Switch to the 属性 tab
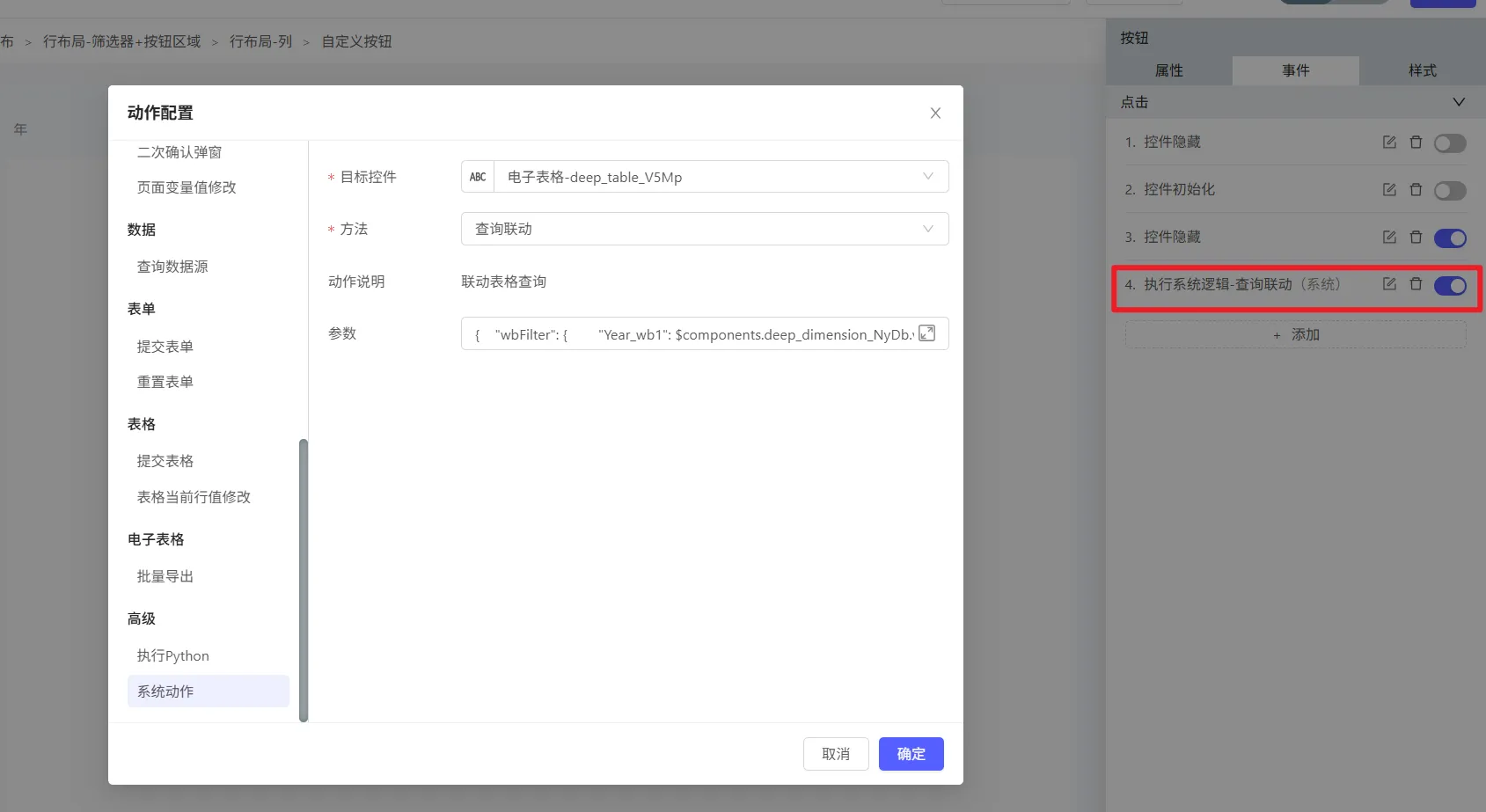This screenshot has height=812, width=1486. pos(1168,70)
